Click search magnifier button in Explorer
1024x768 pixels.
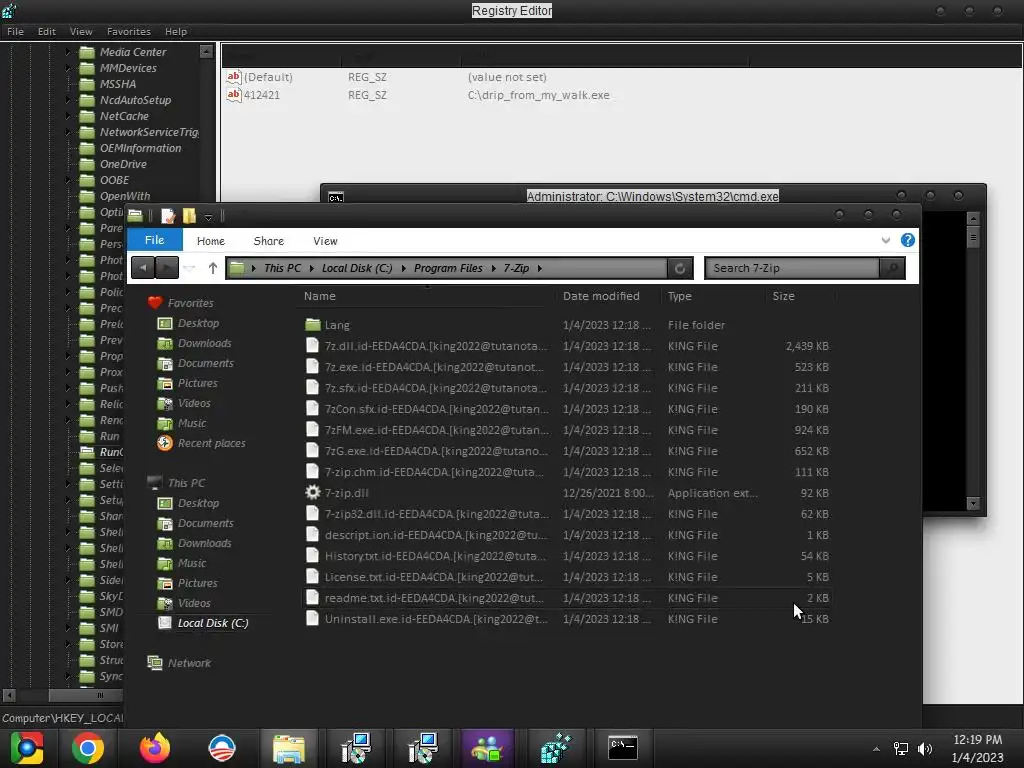coord(892,268)
